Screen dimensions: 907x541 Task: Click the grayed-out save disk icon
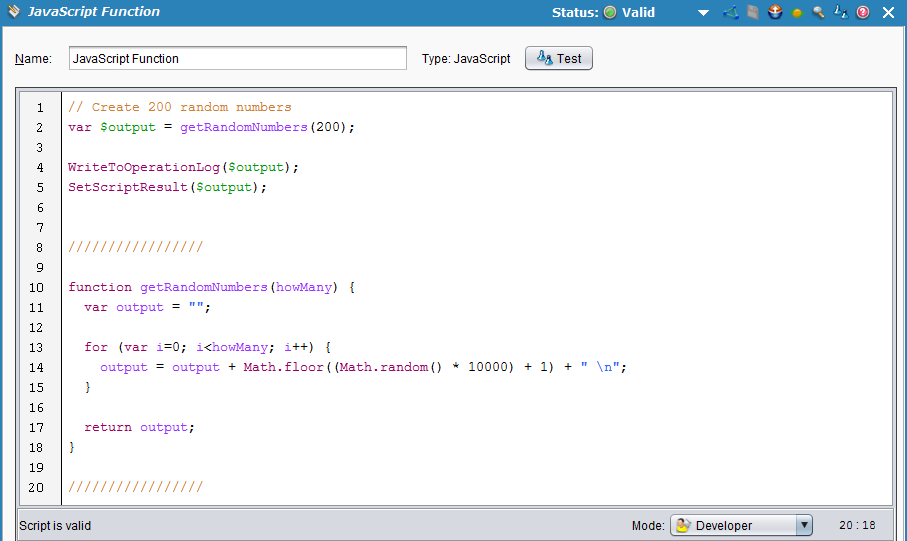pos(753,13)
